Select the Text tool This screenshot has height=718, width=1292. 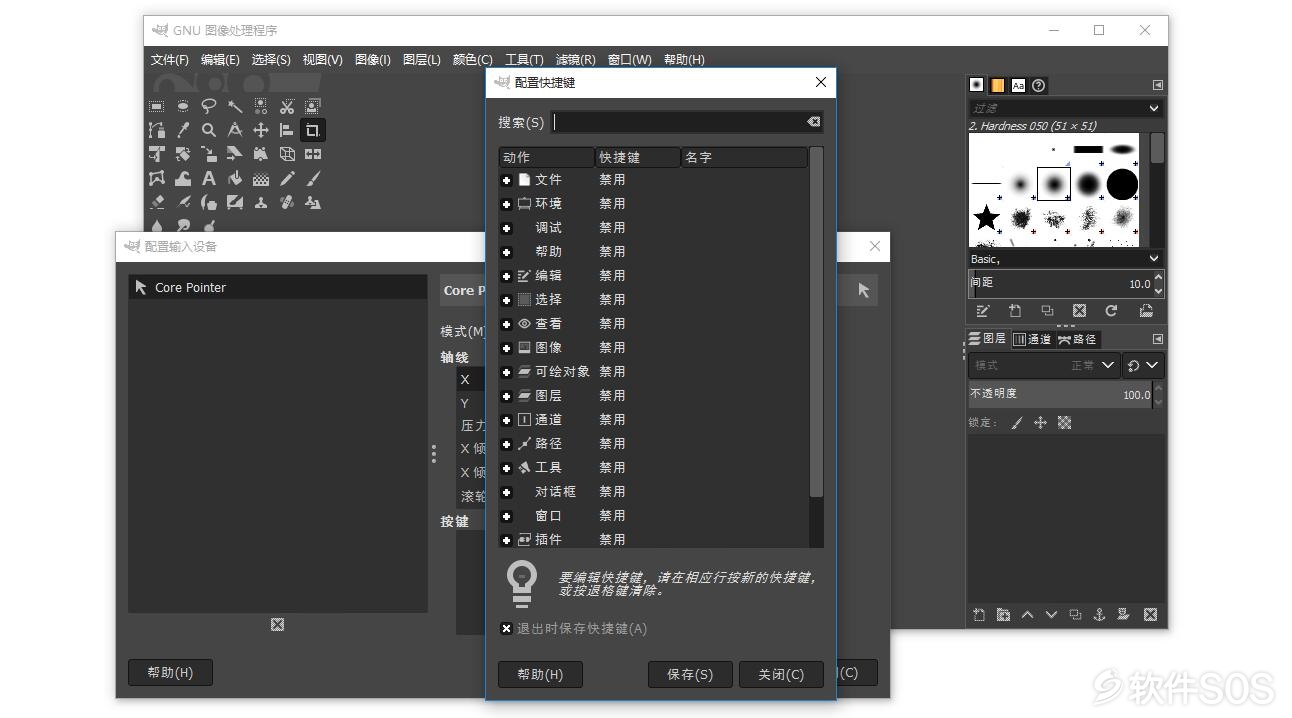pos(209,178)
